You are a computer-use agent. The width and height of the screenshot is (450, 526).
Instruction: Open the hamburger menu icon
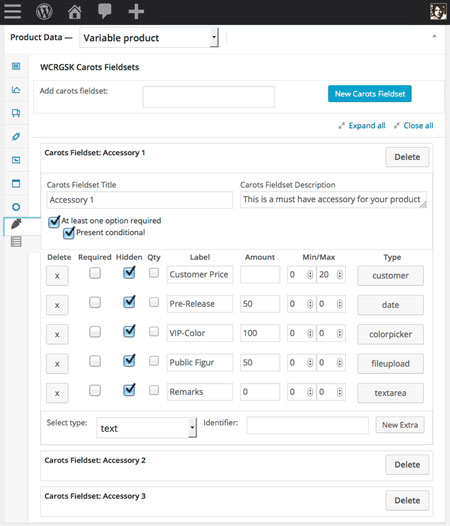[13, 11]
